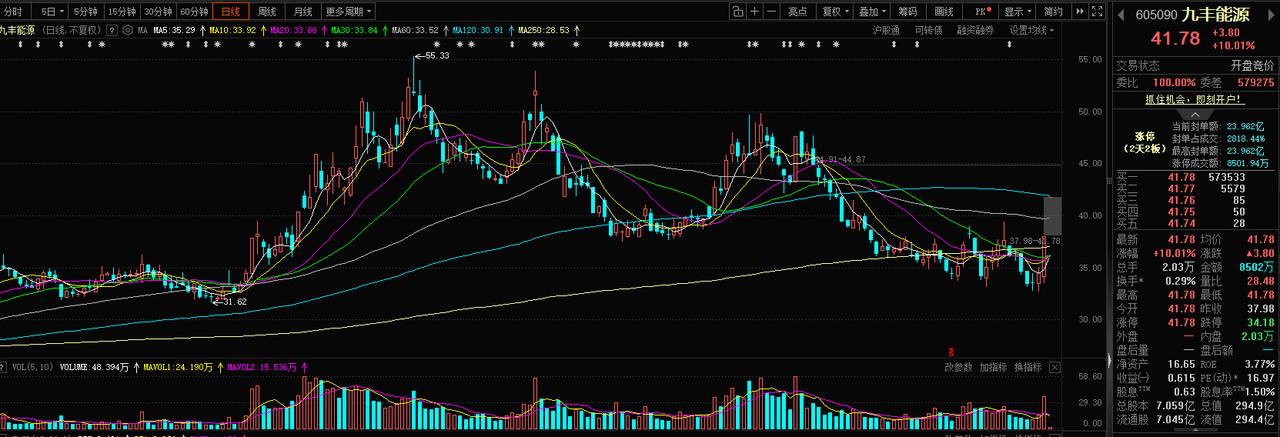Click the MA10:33.92 indicator label
This screenshot has width=1280, height=437.
point(233,30)
